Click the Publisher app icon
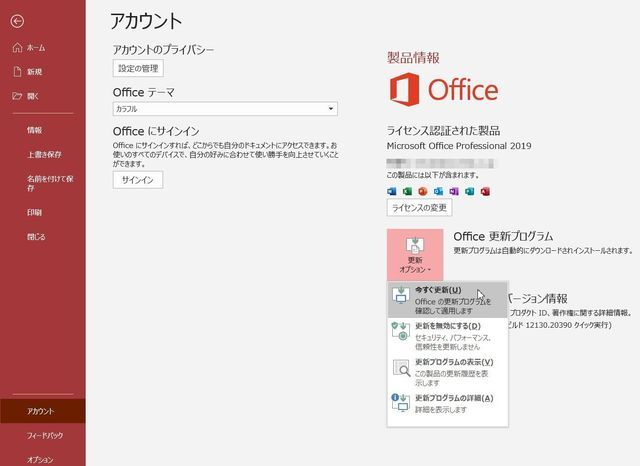 click(x=469, y=191)
